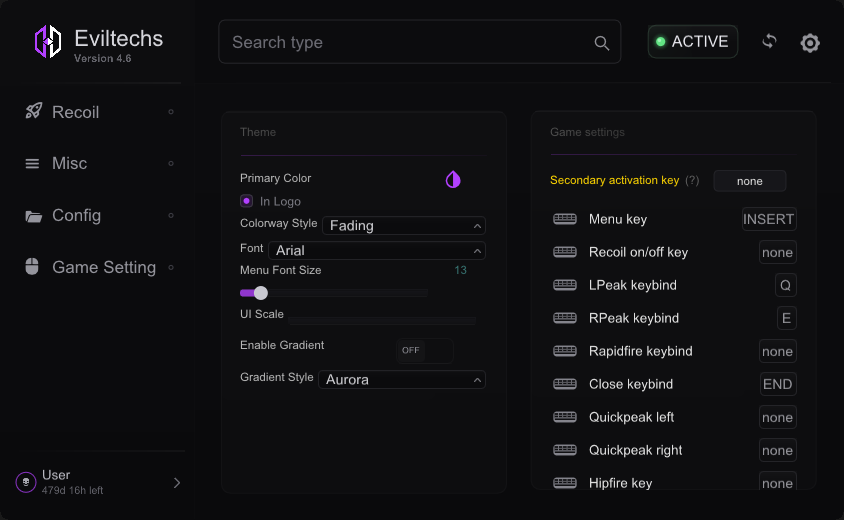Screen dimensions: 844x520
Task: Rebind Recoil on/off key none button
Action: pyautogui.click(x=777, y=252)
